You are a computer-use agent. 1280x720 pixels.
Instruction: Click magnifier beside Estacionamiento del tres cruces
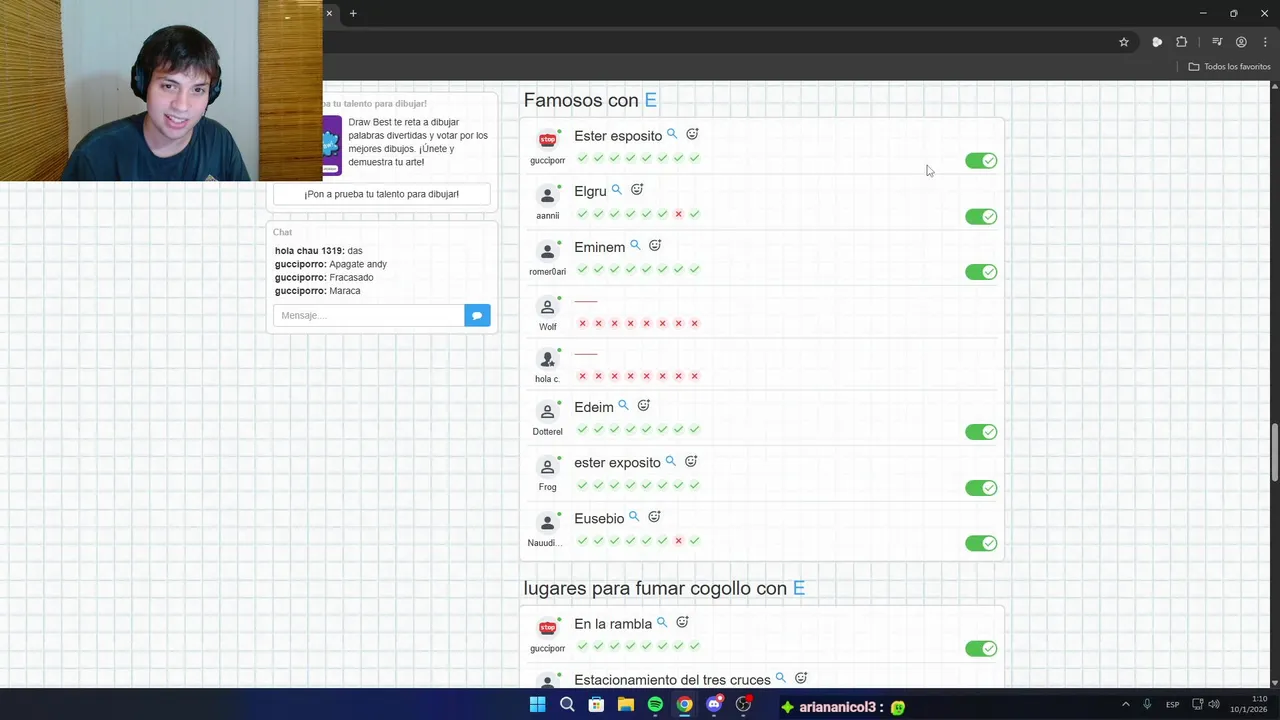pos(781,678)
